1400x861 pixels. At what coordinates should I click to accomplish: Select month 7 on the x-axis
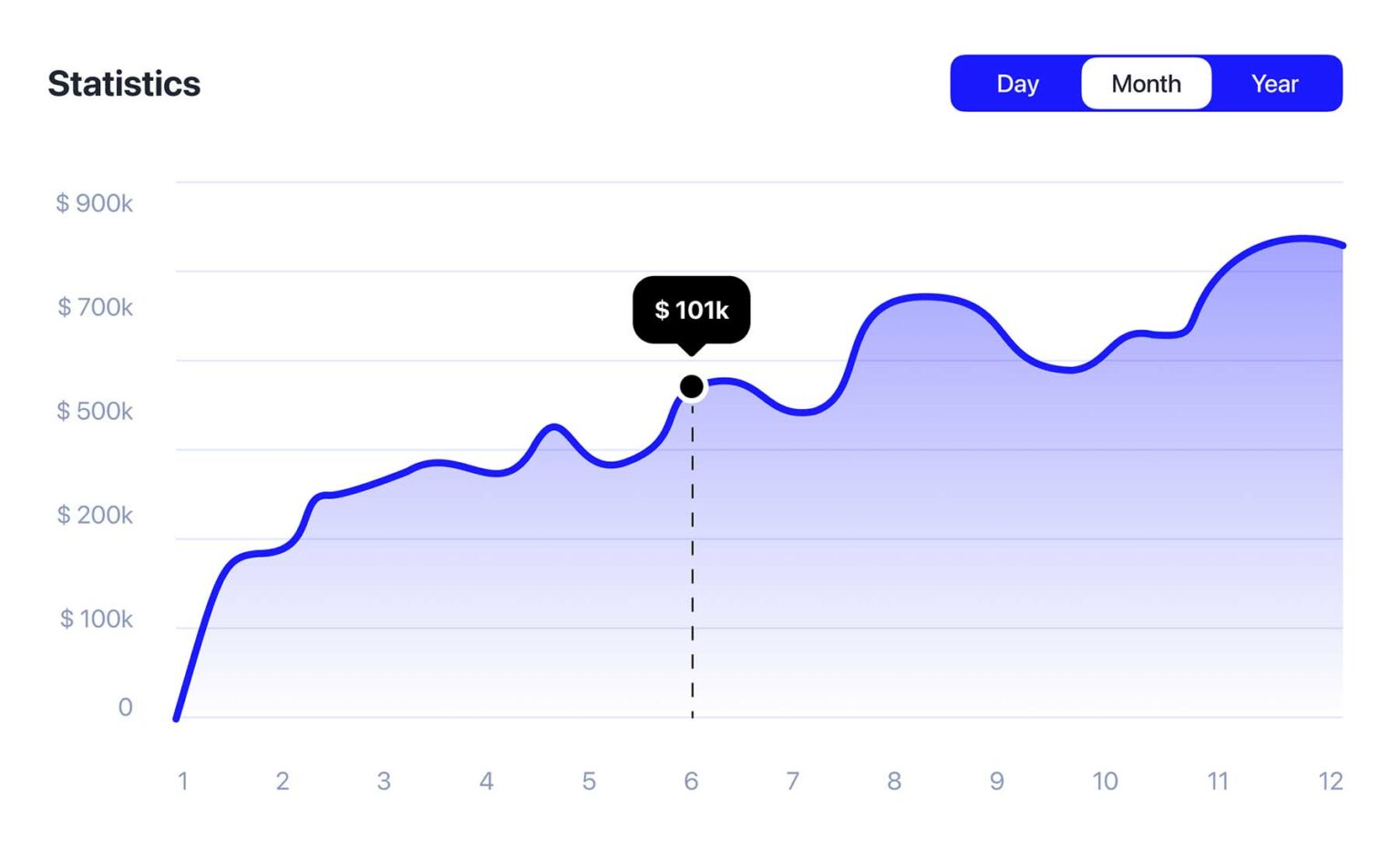(x=793, y=781)
